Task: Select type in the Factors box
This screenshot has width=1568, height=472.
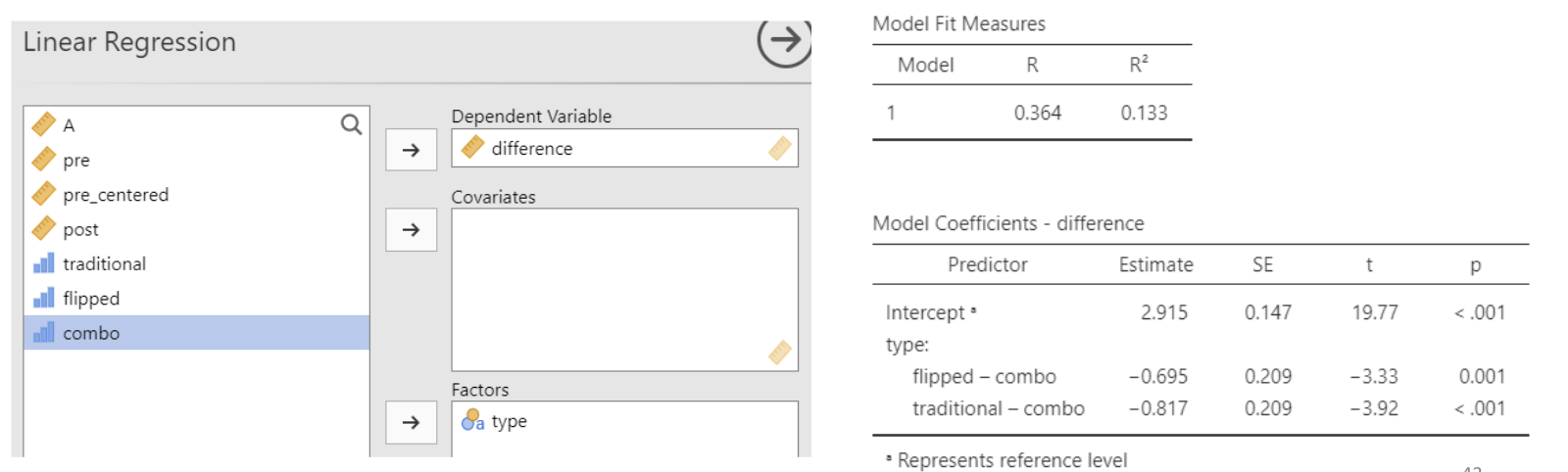Action: tap(510, 421)
